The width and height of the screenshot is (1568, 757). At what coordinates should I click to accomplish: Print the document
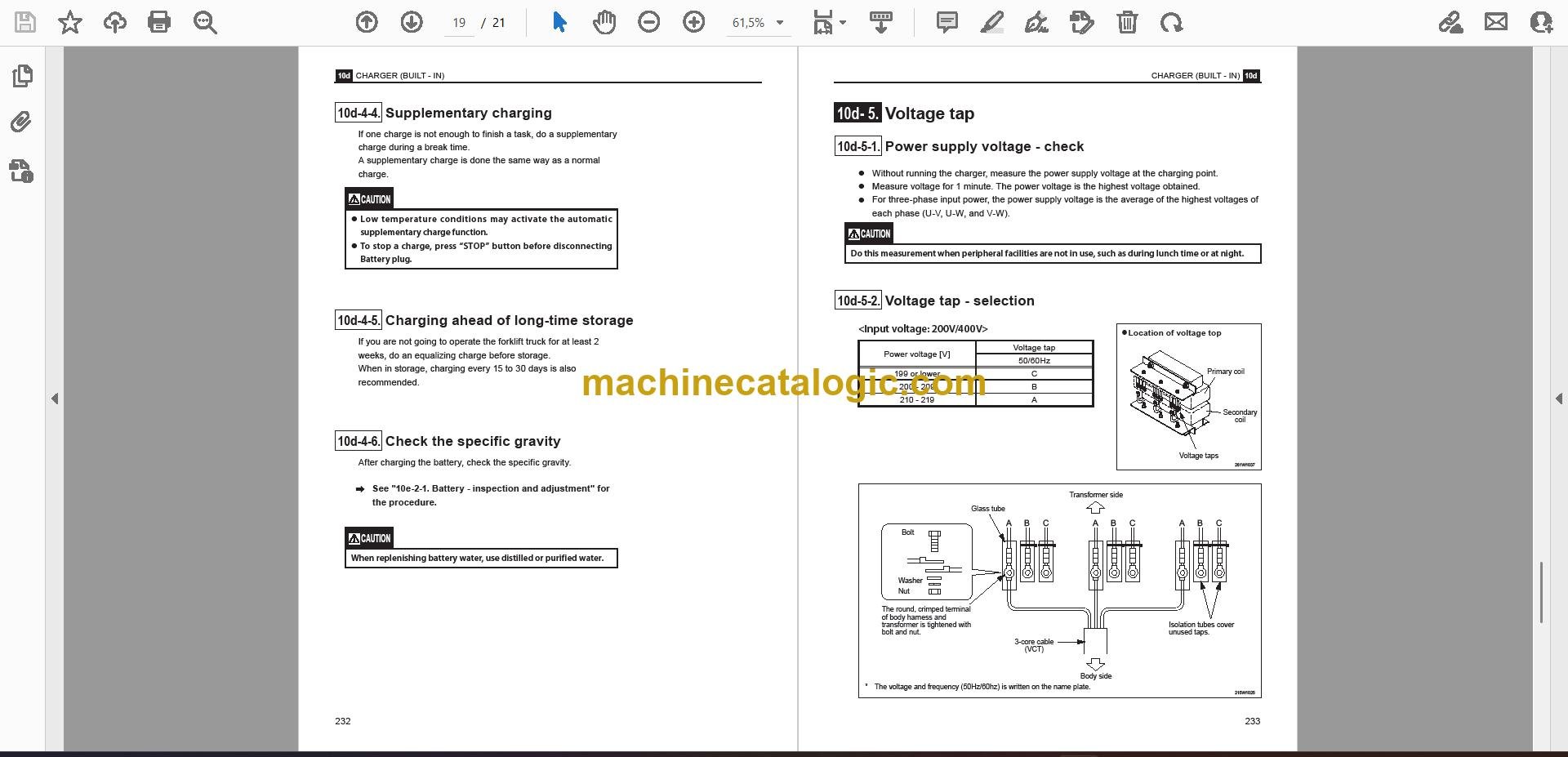(x=159, y=22)
